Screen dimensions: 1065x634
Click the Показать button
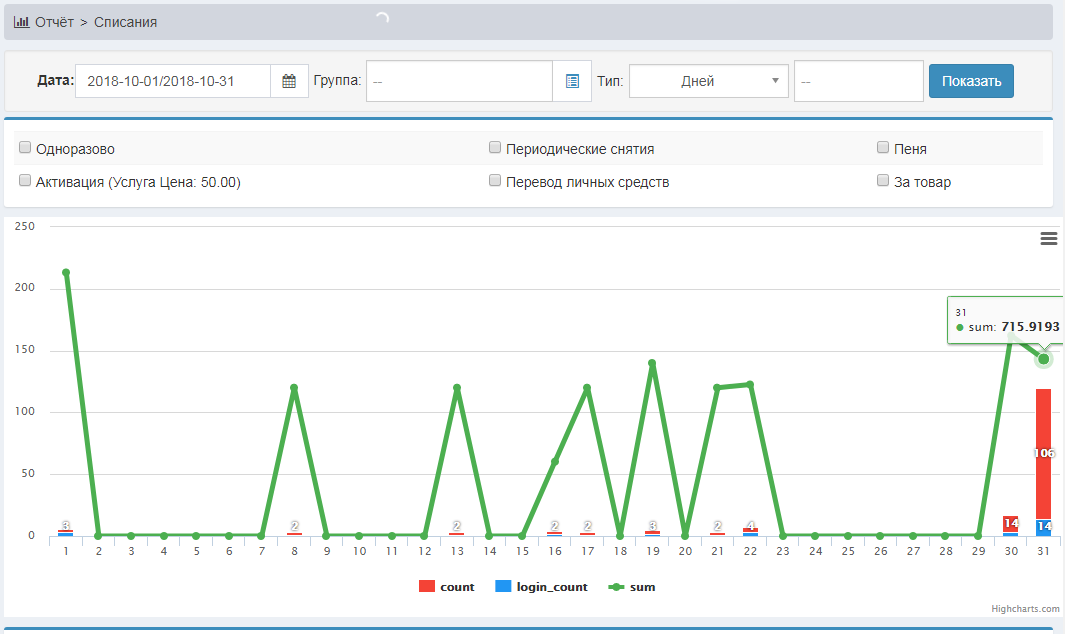click(x=971, y=82)
